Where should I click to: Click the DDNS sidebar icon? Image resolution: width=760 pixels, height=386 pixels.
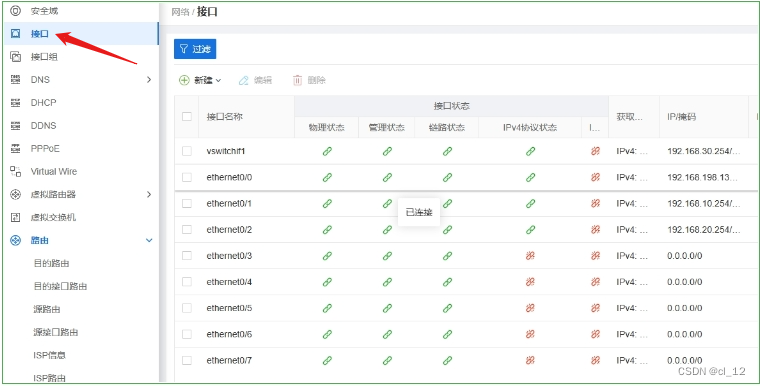coord(16,126)
